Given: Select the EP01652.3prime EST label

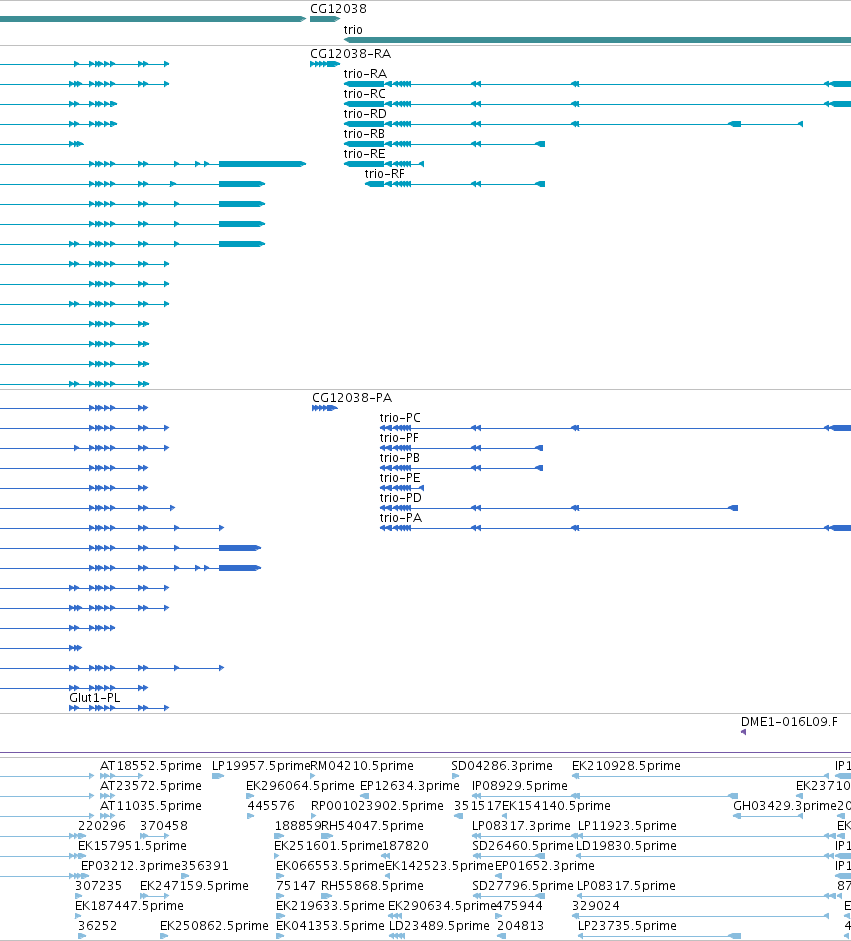Looking at the screenshot, I should tap(544, 865).
